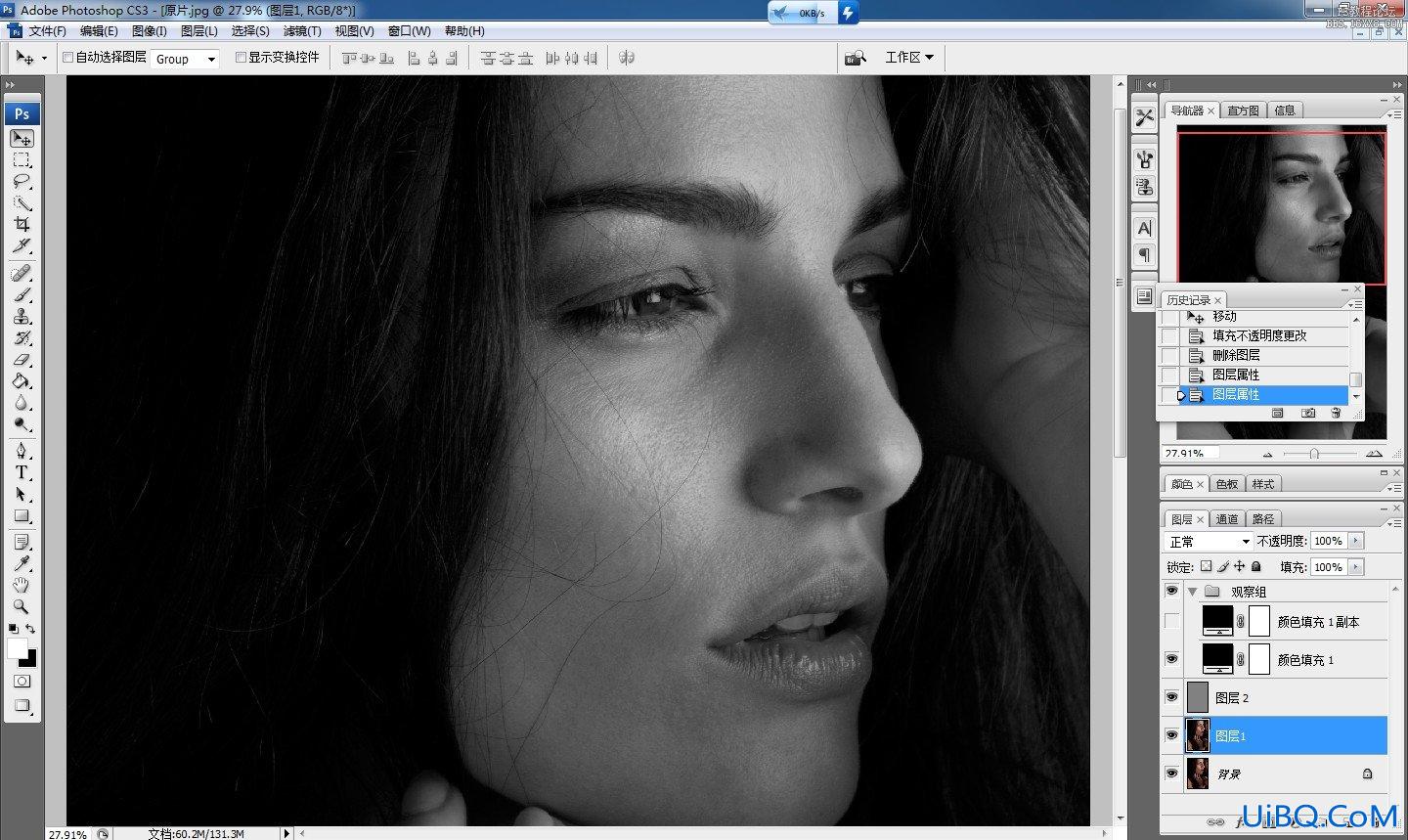Click the 背景 layer thumbnail
Screen dimensions: 1408x840
coord(1198,774)
